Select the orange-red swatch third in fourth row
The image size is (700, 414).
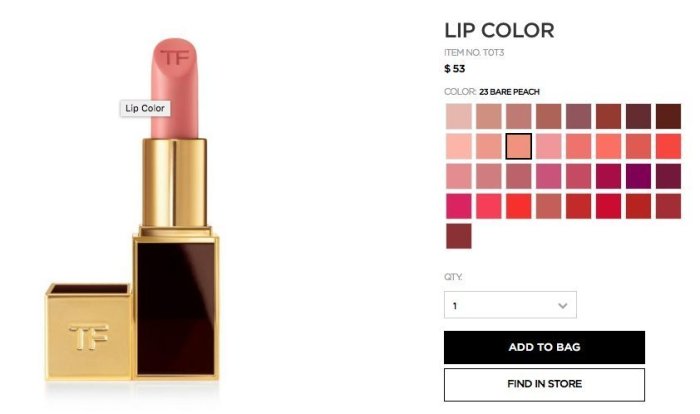point(519,206)
